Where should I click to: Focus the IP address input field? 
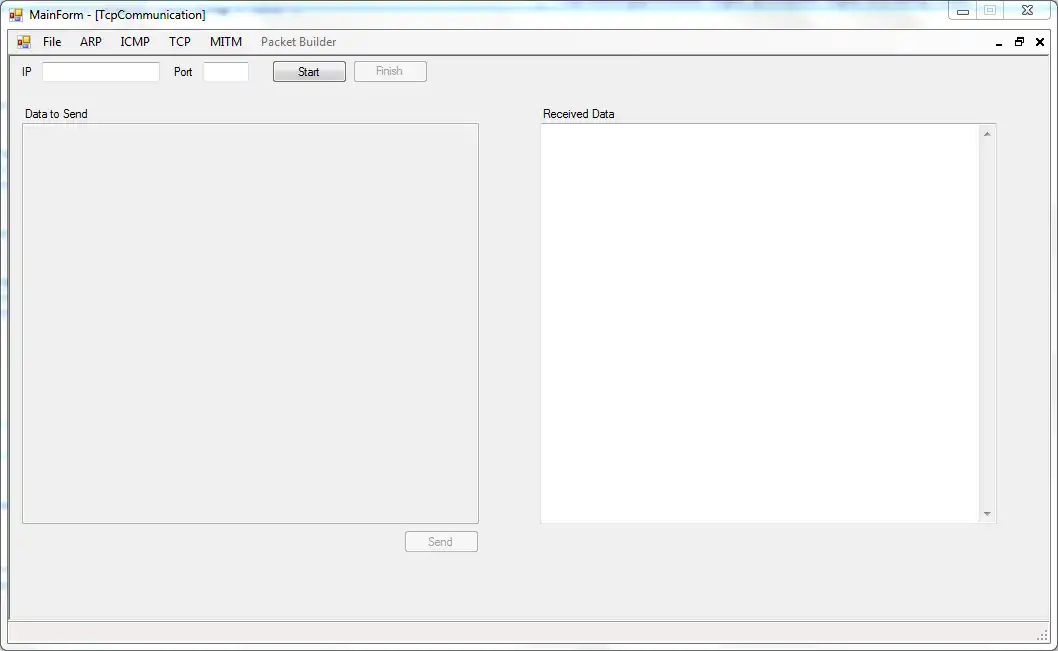click(x=101, y=72)
